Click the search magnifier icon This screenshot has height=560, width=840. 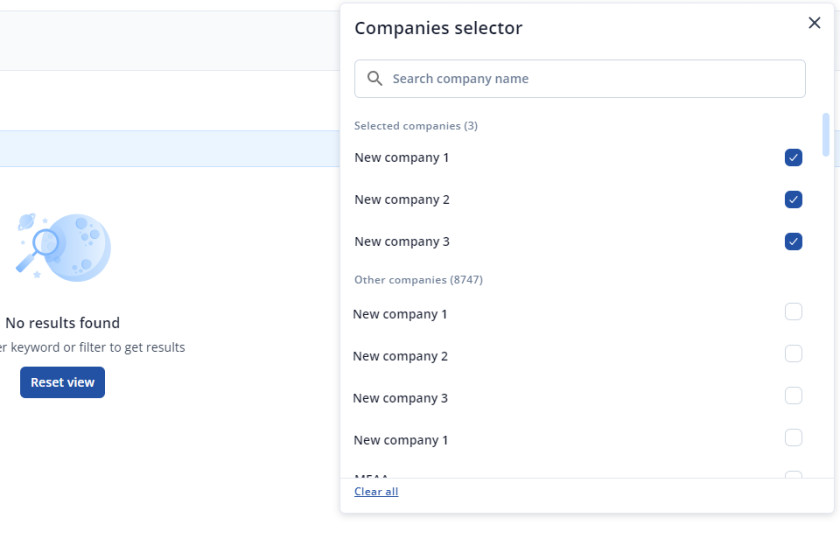click(374, 79)
